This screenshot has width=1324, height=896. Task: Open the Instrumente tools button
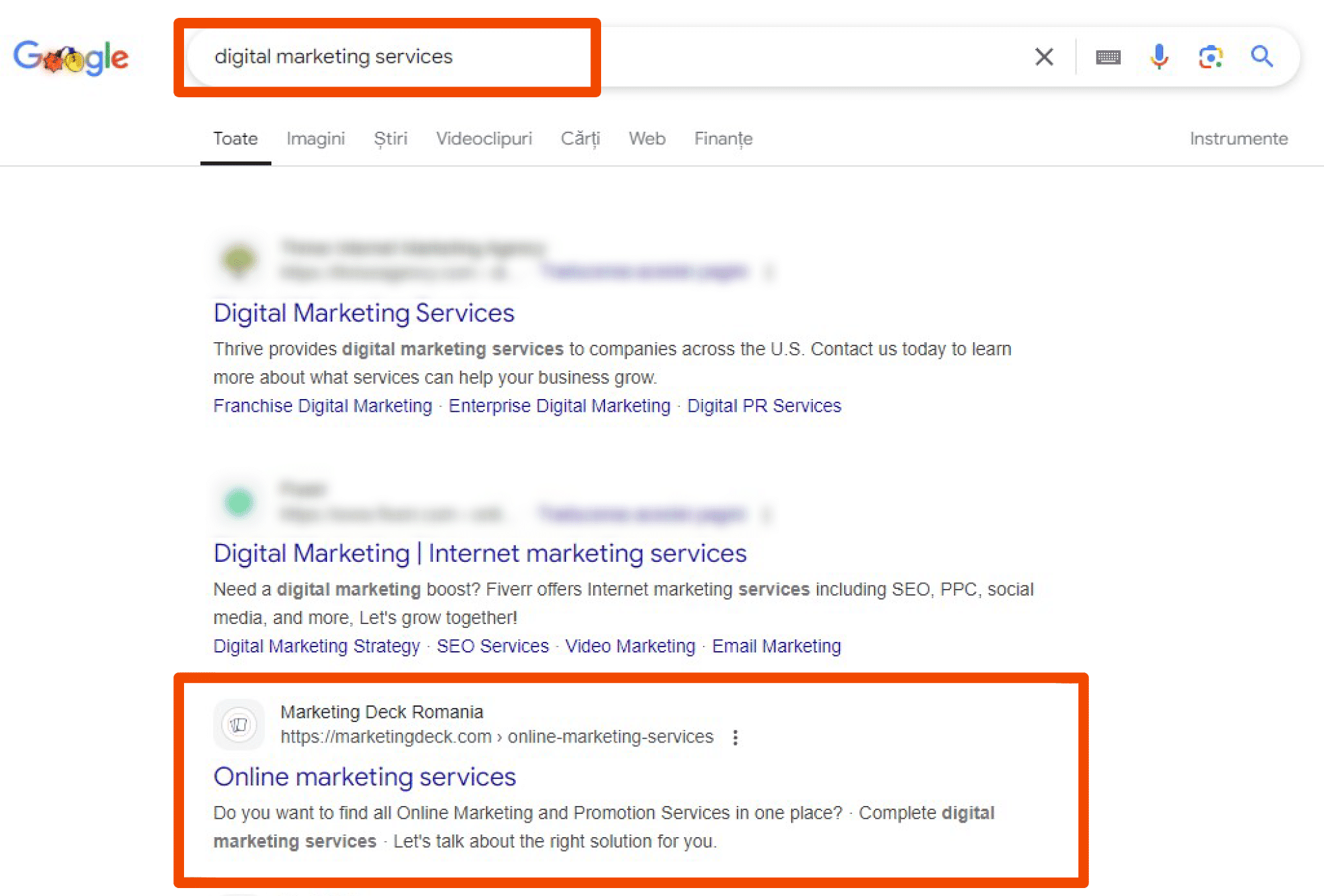click(x=1239, y=138)
